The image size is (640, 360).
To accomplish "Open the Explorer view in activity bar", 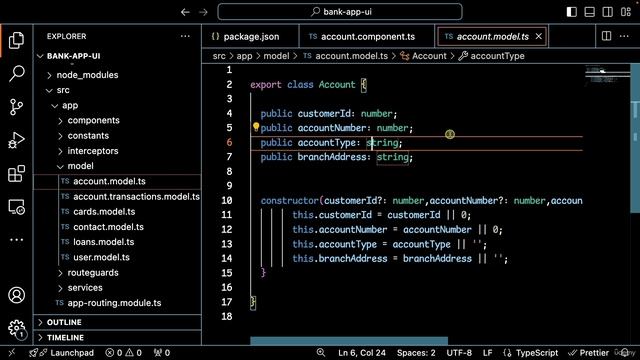I will [16, 40].
